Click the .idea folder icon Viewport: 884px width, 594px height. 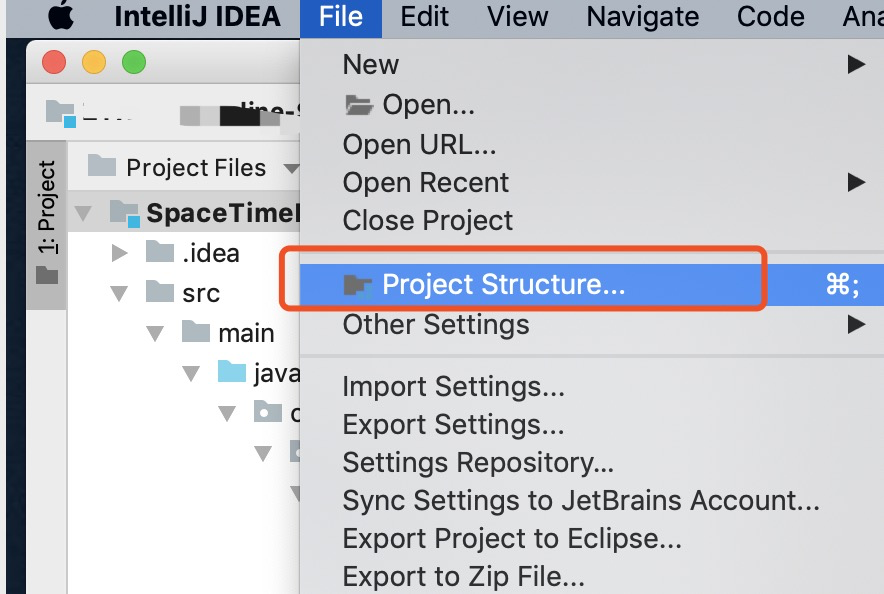coord(160,252)
